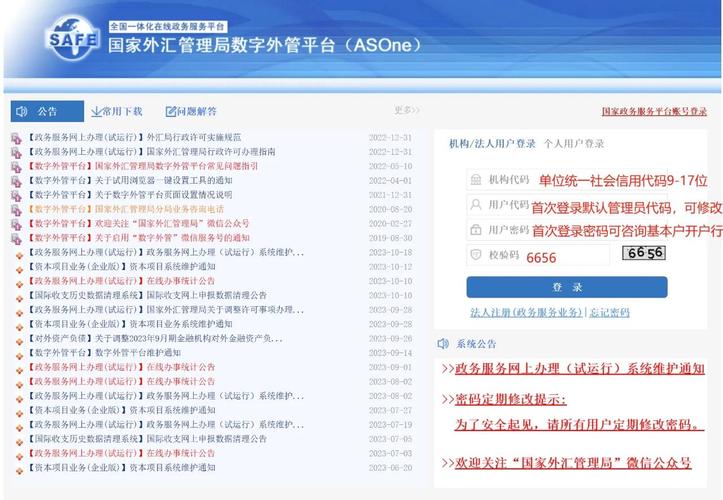Image resolution: width=723 pixels, height=500 pixels.
Task: Refresh the 6656 captcha image
Action: pyautogui.click(x=644, y=253)
